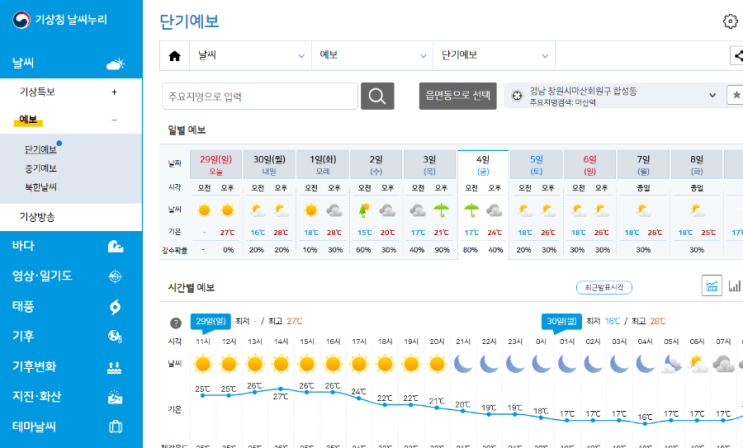This screenshot has height=448, width=743.
Task: Click the 기후 globe icon
Action: (115, 337)
